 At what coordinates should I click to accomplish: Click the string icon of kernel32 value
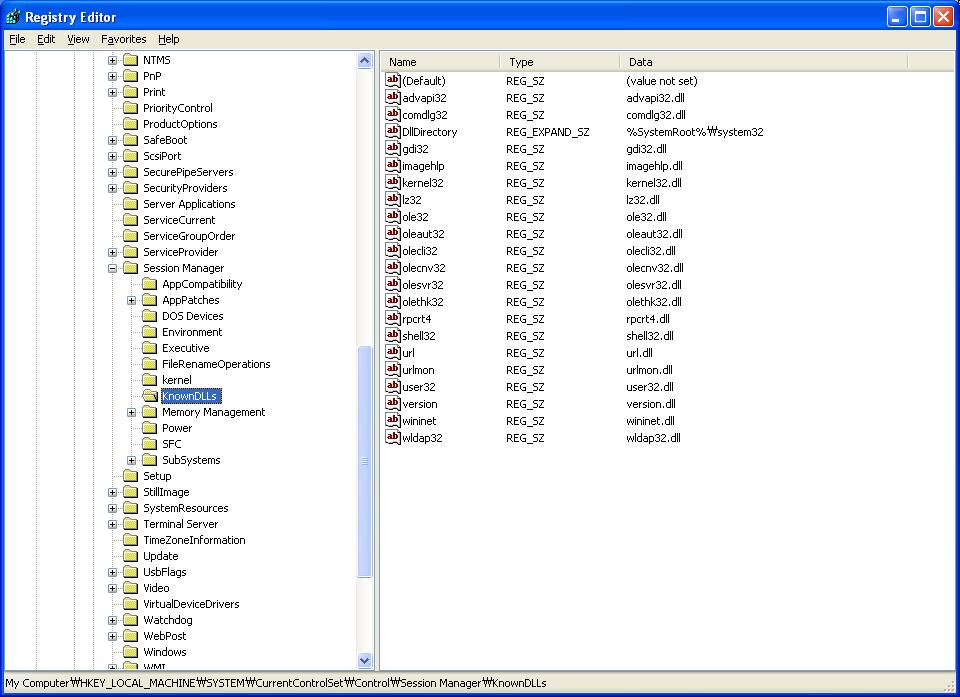tap(392, 182)
